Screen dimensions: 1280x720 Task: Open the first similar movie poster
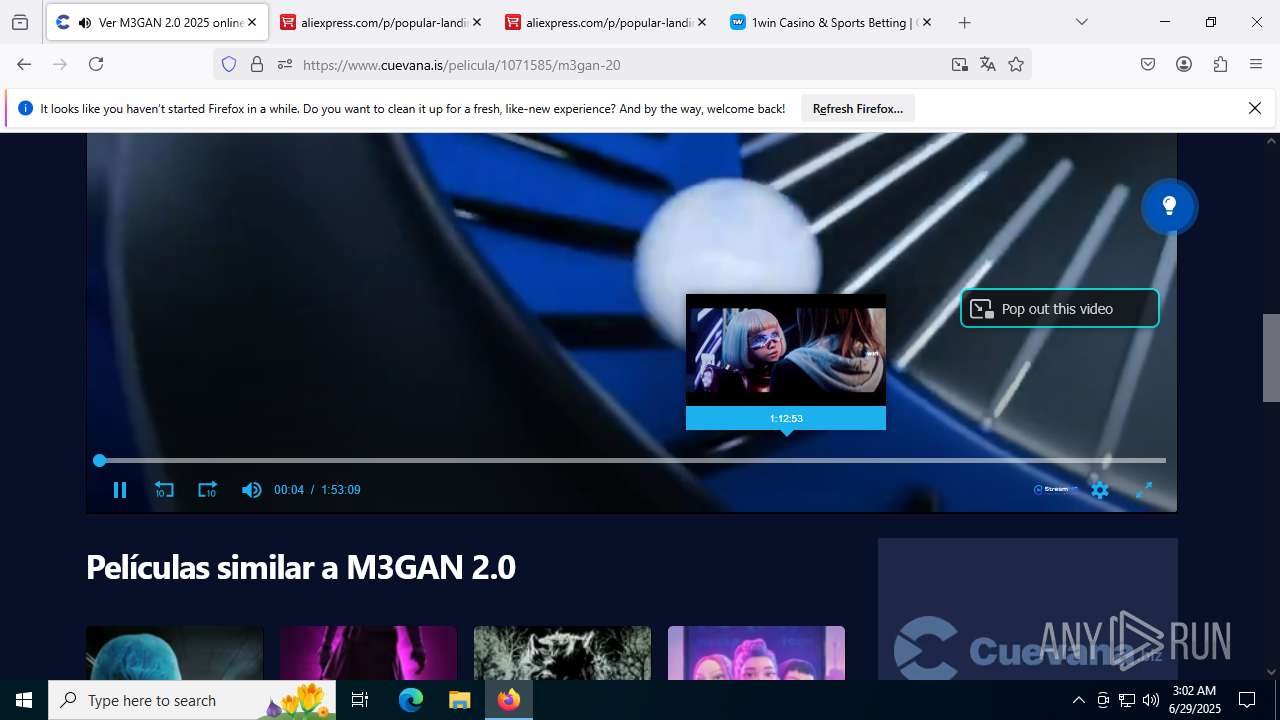[175, 653]
